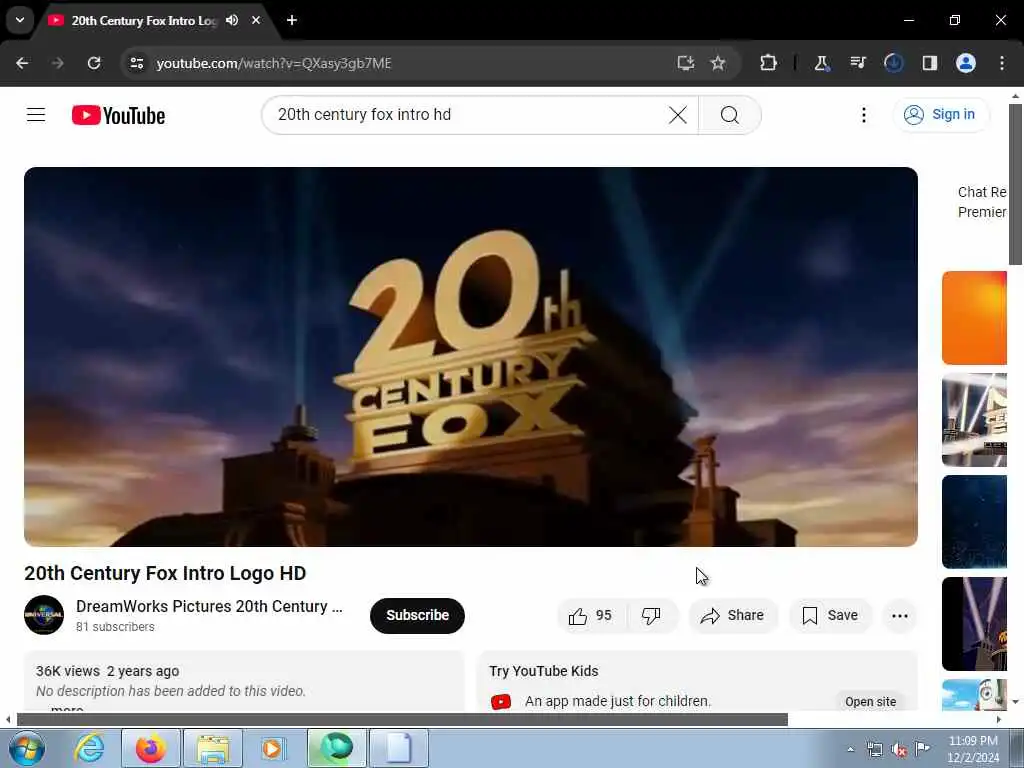Open the clock showing 11:09 PM
The image size is (1024, 768).
(x=973, y=749)
